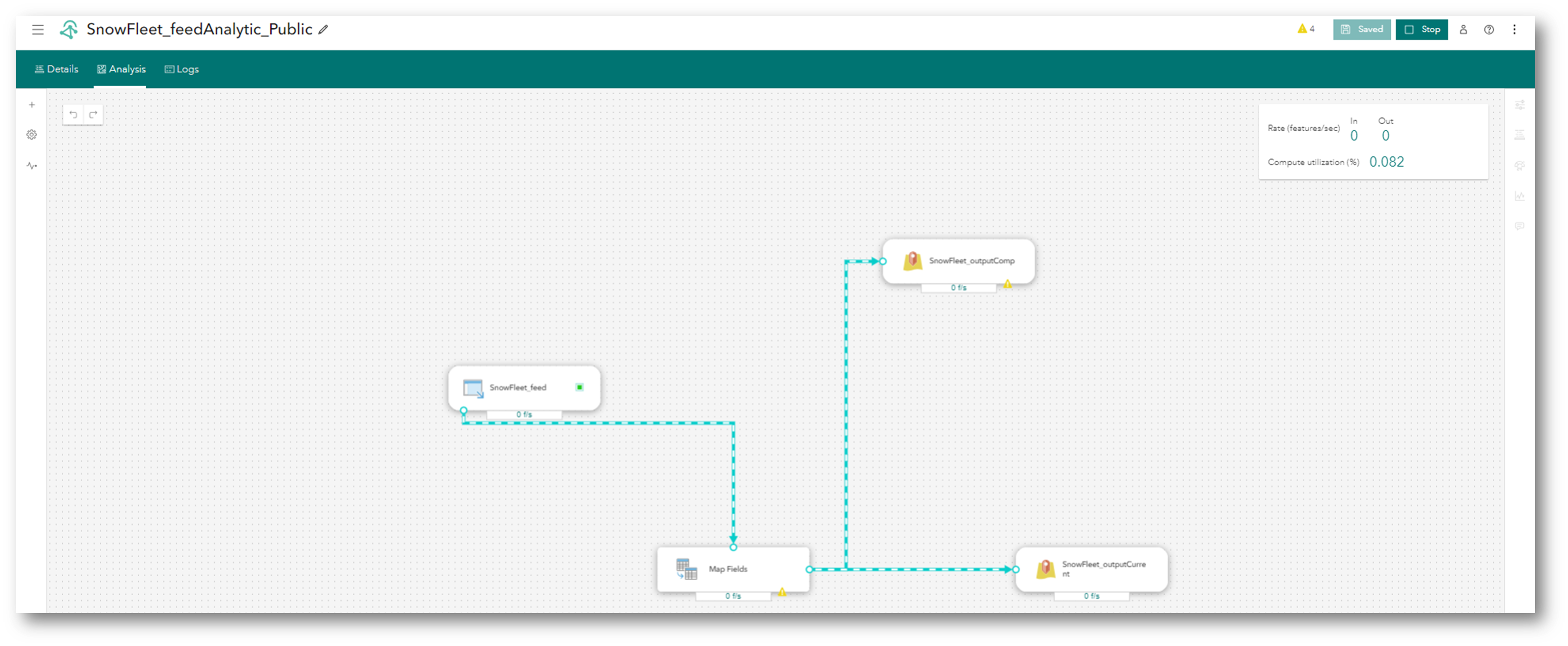Redo the last canvas action
Viewport: 1568px width, 646px height.
coord(93,115)
